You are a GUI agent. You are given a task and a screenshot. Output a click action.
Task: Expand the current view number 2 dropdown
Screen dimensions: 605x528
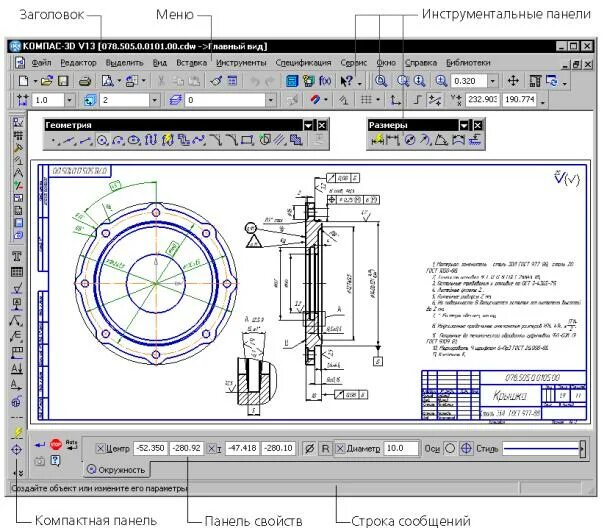click(154, 100)
